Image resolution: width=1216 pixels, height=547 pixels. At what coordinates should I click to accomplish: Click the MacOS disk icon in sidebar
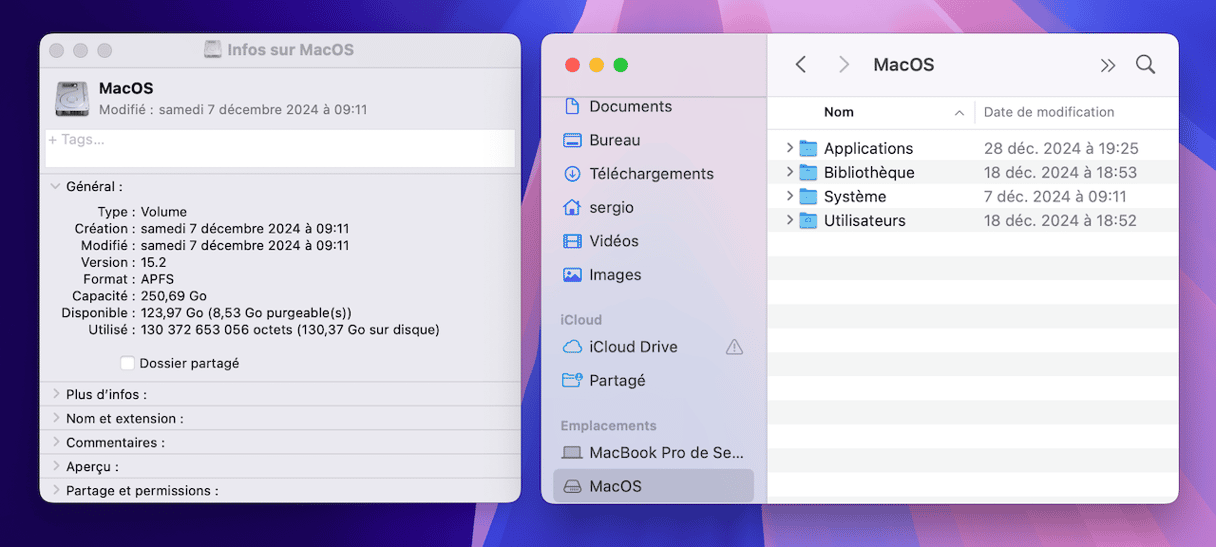pyautogui.click(x=572, y=486)
